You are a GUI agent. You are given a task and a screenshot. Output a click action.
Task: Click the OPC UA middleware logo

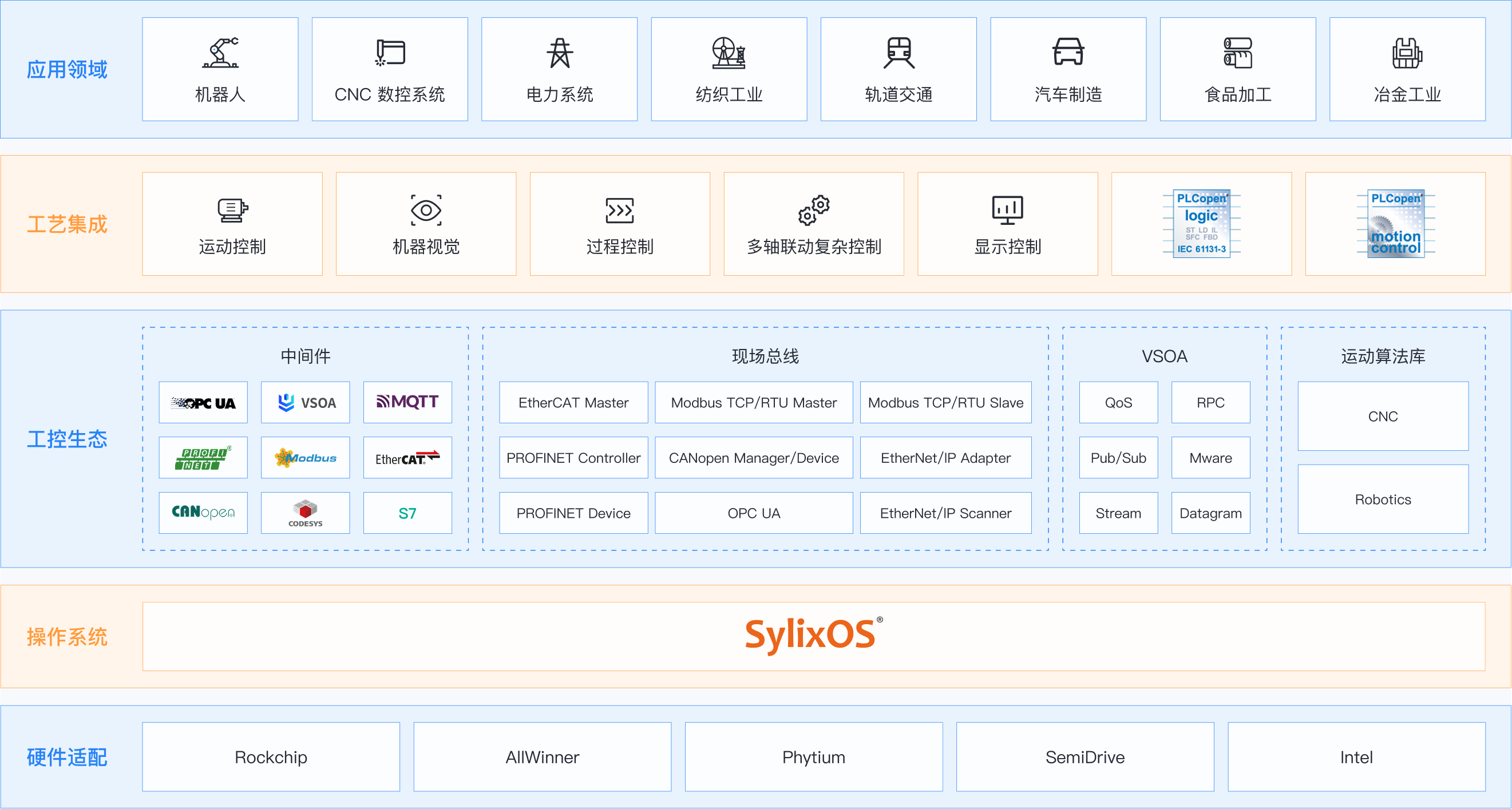[x=203, y=402]
